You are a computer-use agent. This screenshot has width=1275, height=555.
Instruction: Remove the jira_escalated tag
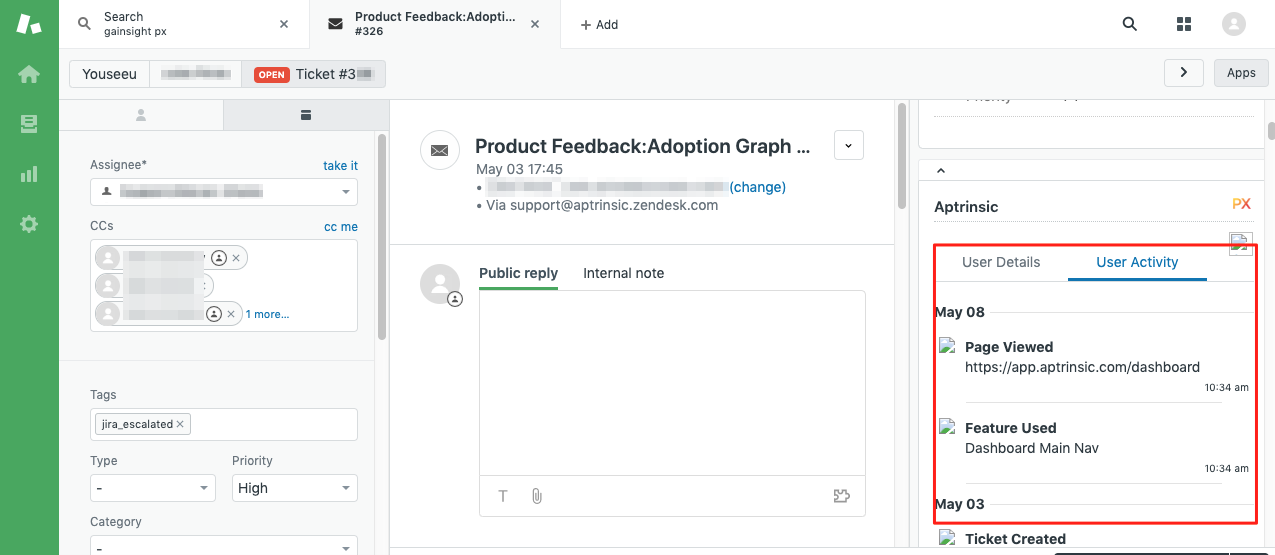[180, 424]
